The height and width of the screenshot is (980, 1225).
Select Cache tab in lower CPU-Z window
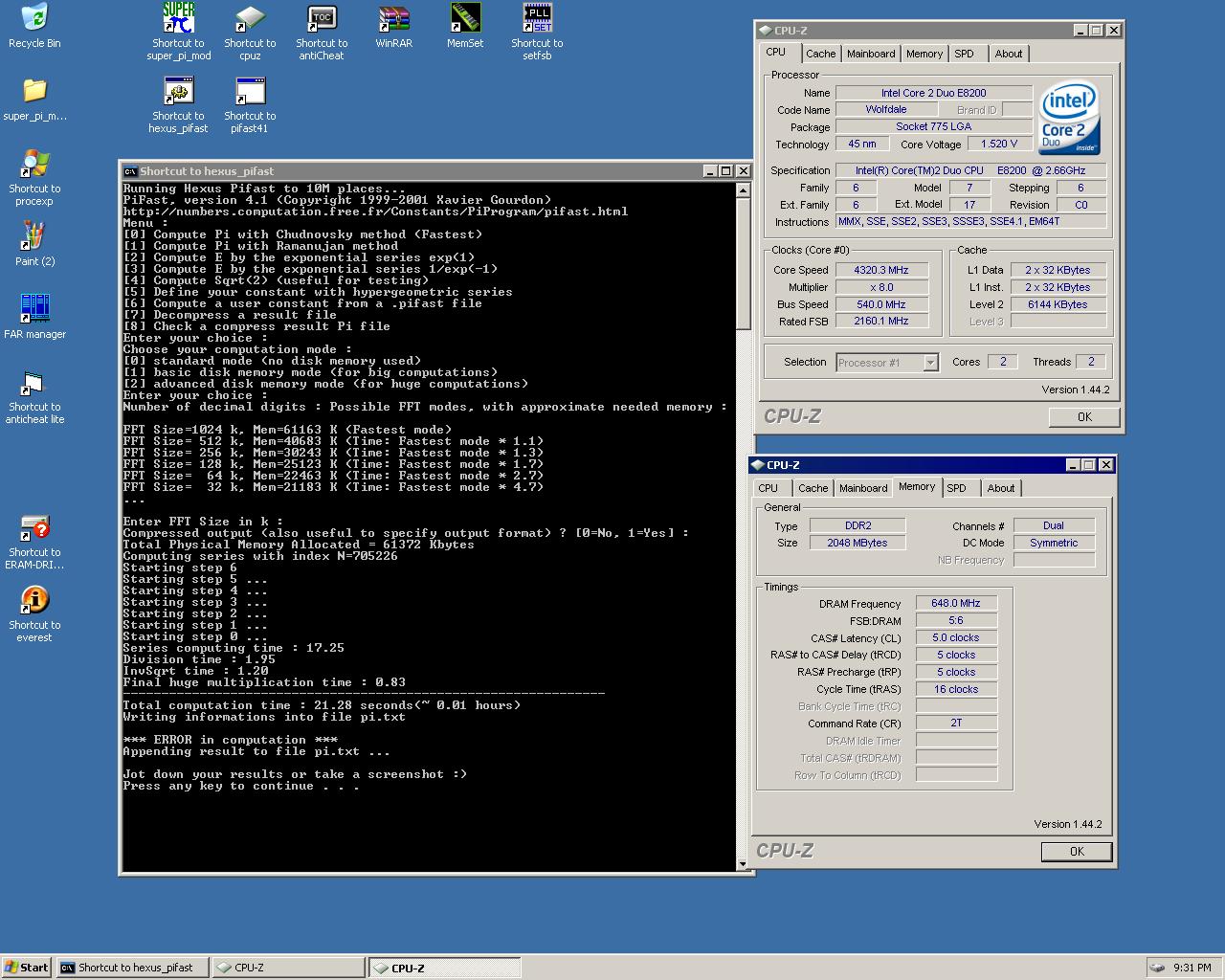(x=813, y=488)
